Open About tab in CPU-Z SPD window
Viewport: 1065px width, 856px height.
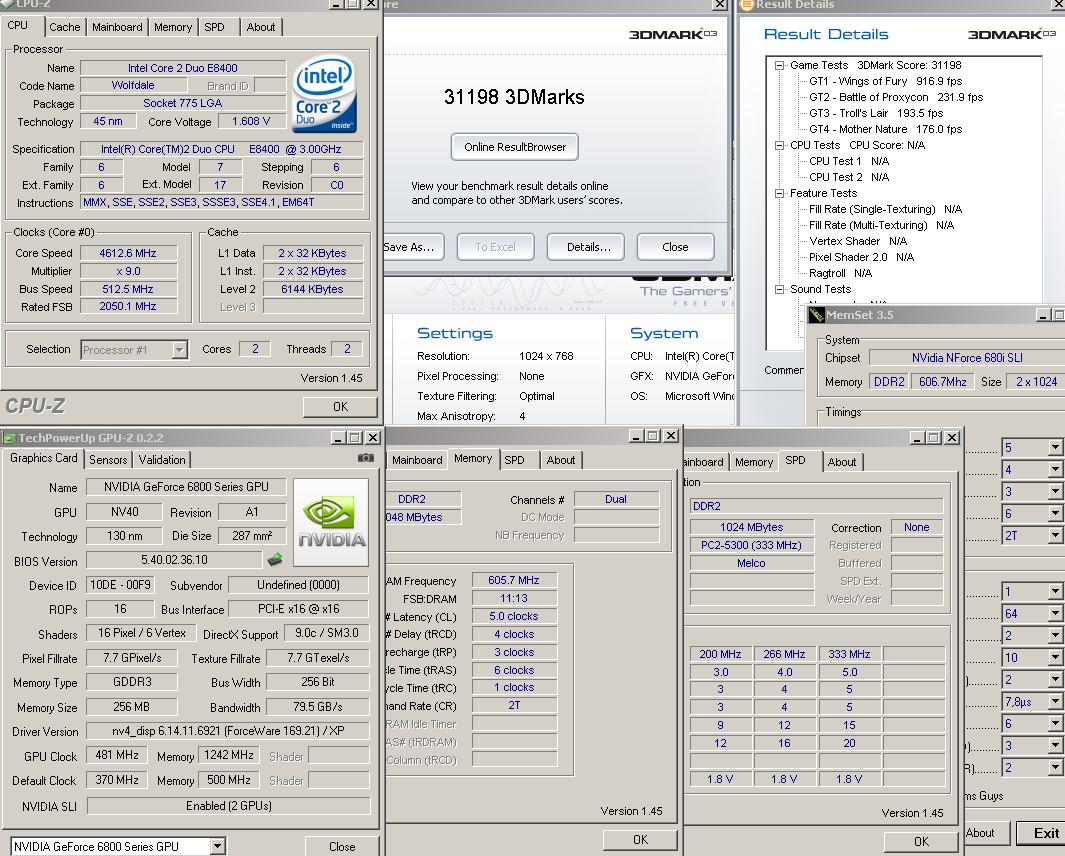pyautogui.click(x=842, y=462)
